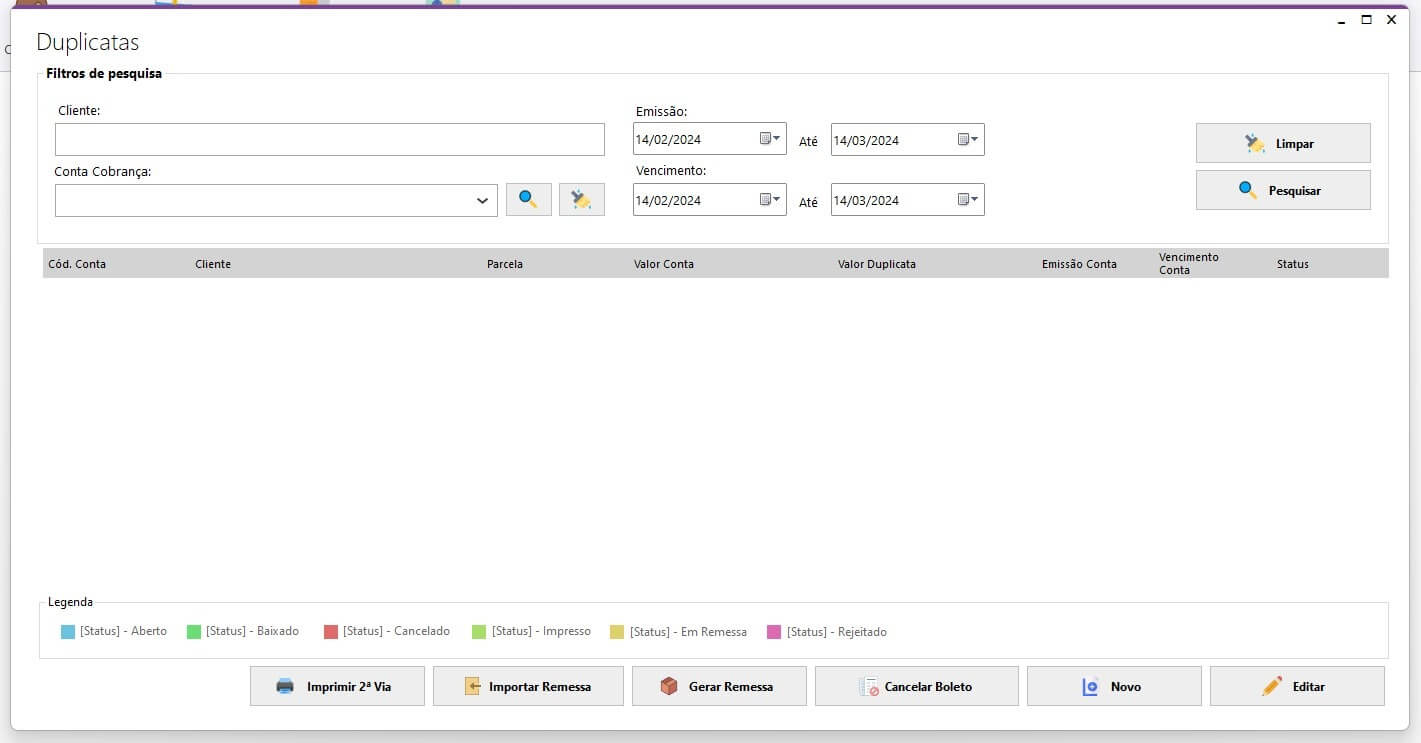
Task: Click Importar Remessa button
Action: pos(528,686)
